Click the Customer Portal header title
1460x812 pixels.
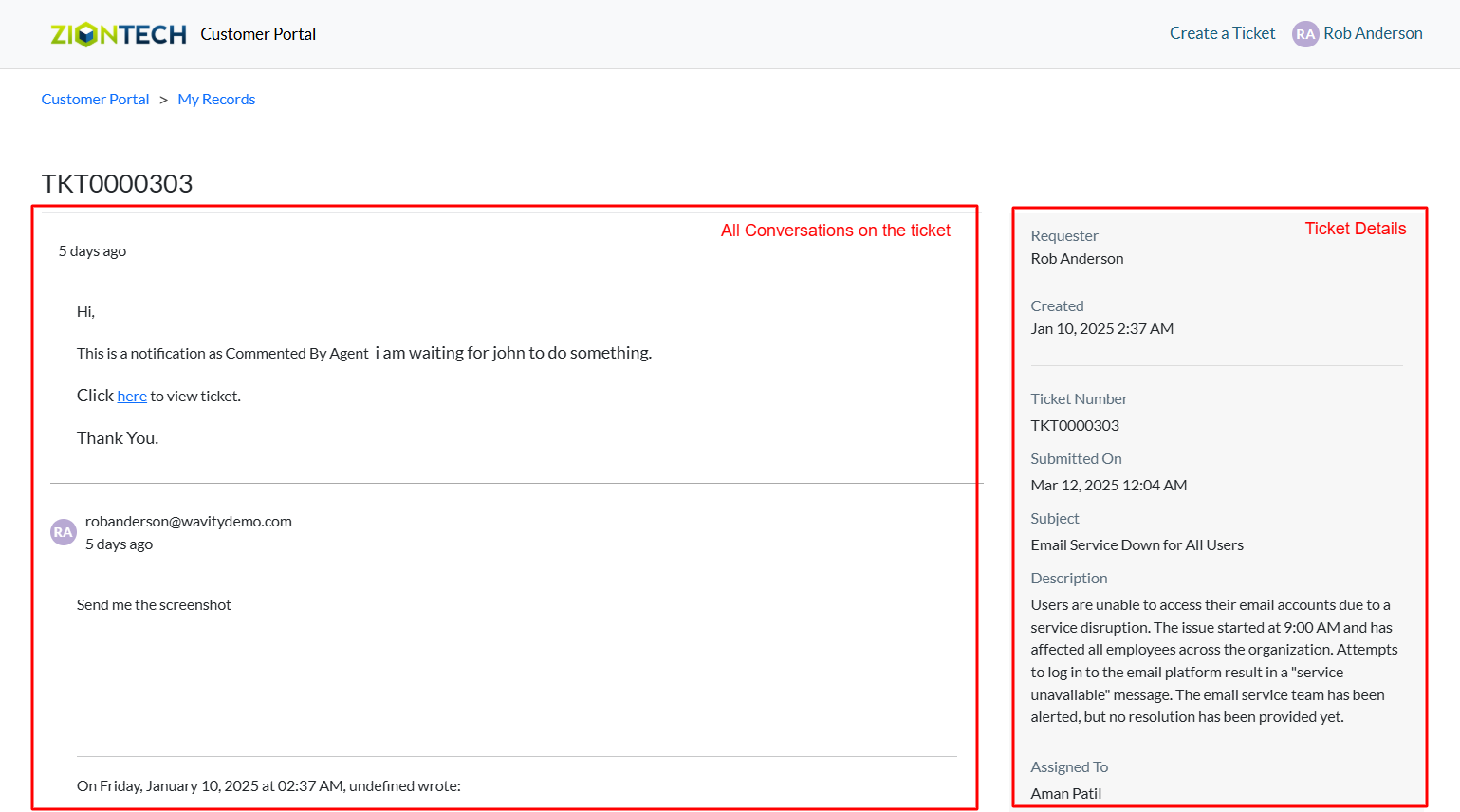tap(258, 34)
